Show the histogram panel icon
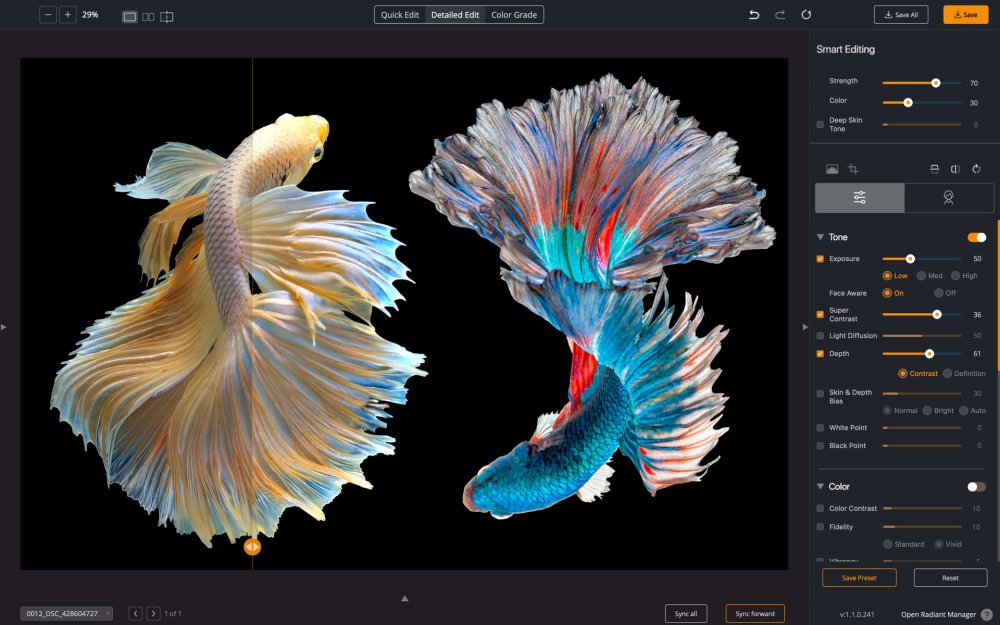Viewport: 1000px width, 625px height. pyautogui.click(x=831, y=169)
